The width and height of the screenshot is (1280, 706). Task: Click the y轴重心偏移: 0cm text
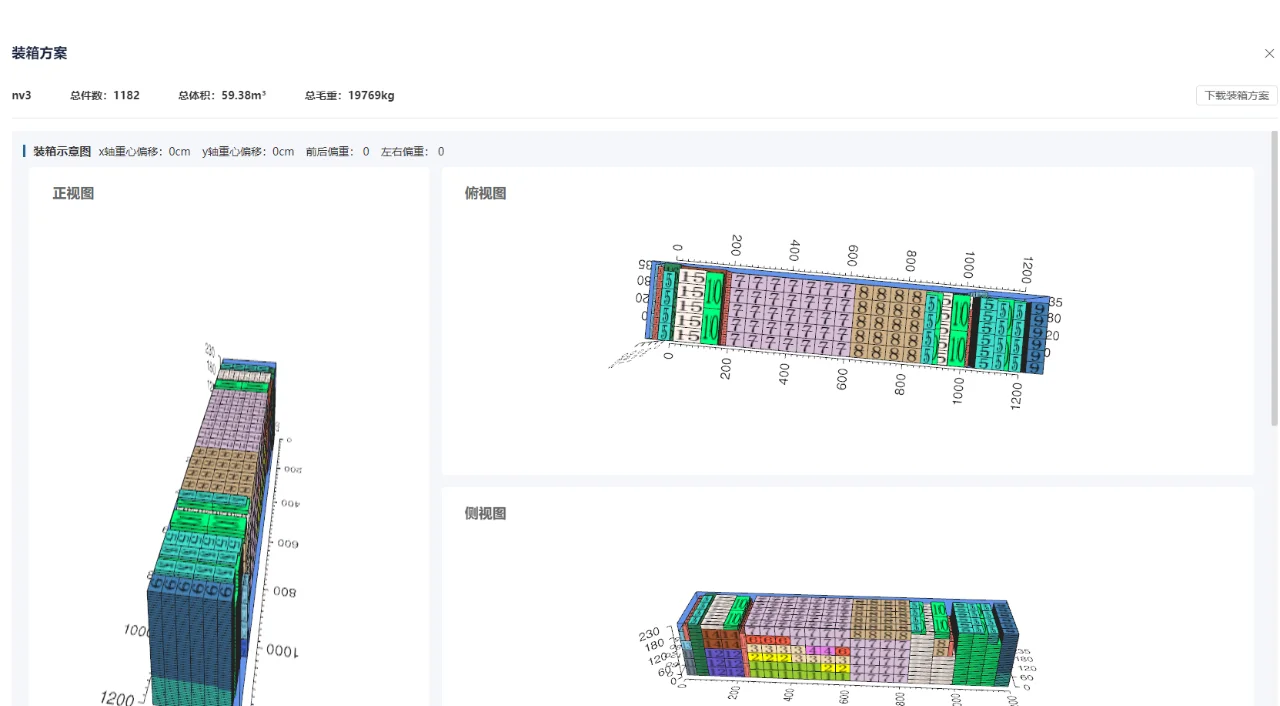248,152
